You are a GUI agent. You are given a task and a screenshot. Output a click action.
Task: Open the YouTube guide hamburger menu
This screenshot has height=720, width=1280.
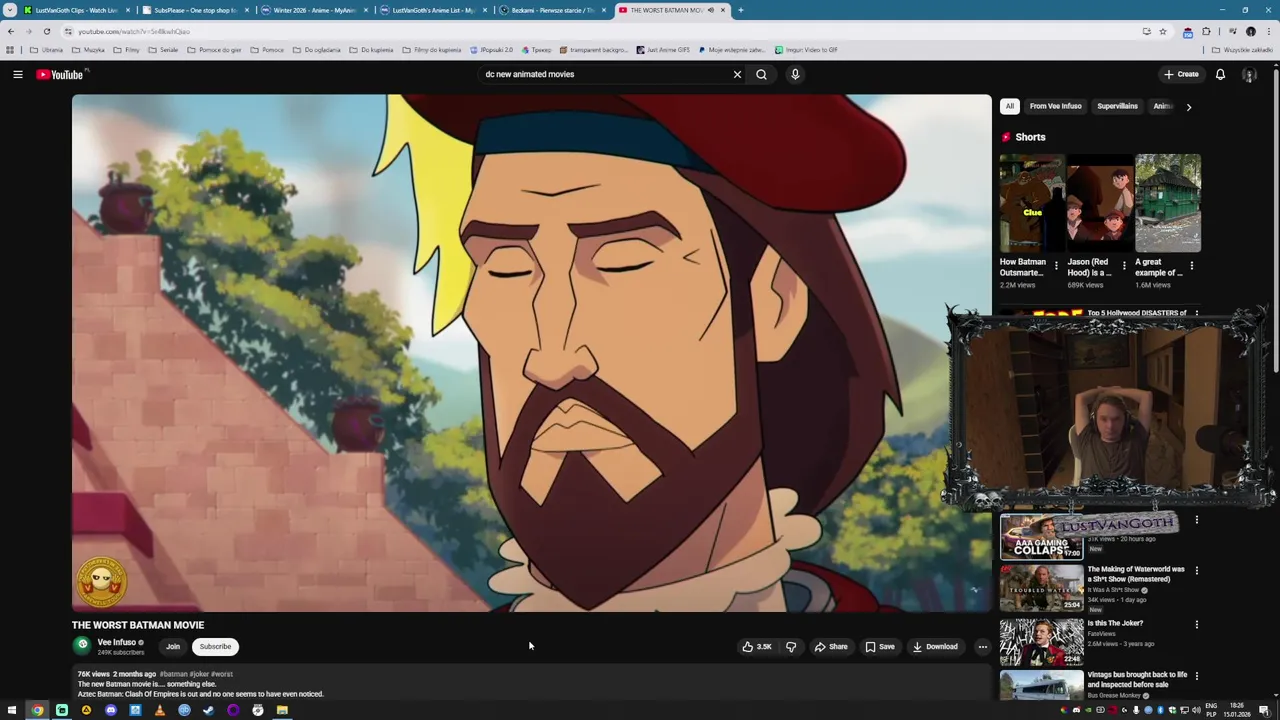click(17, 74)
